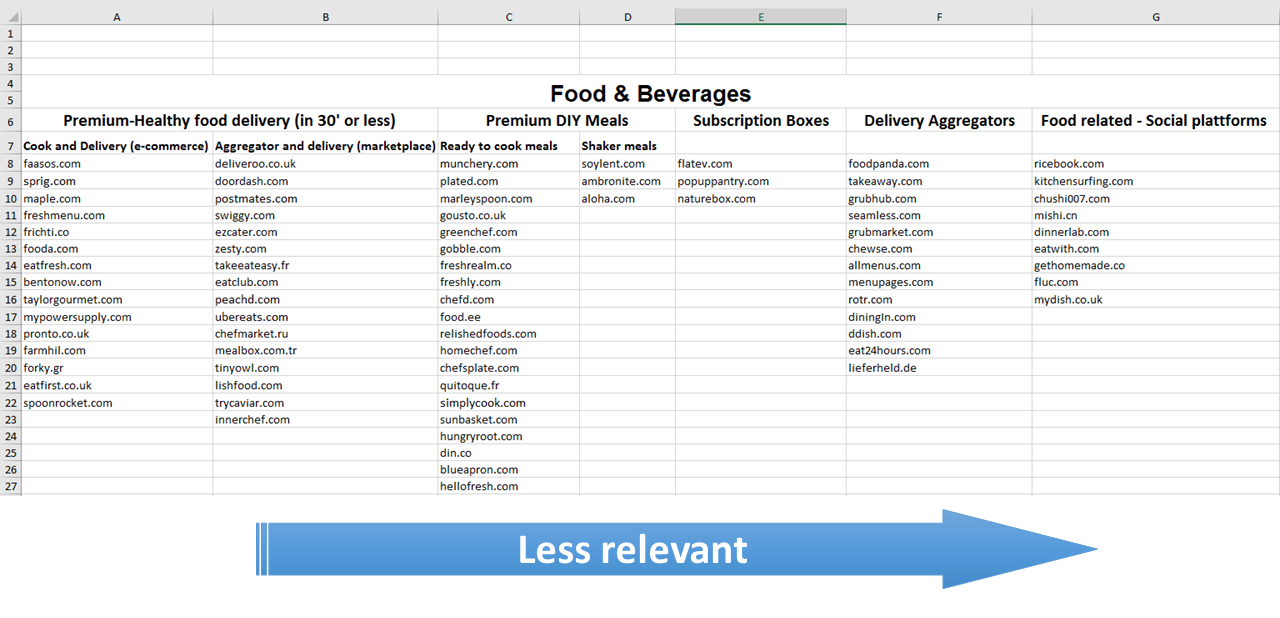Select the soylent.com cell
This screenshot has height=618, width=1280.
click(627, 164)
